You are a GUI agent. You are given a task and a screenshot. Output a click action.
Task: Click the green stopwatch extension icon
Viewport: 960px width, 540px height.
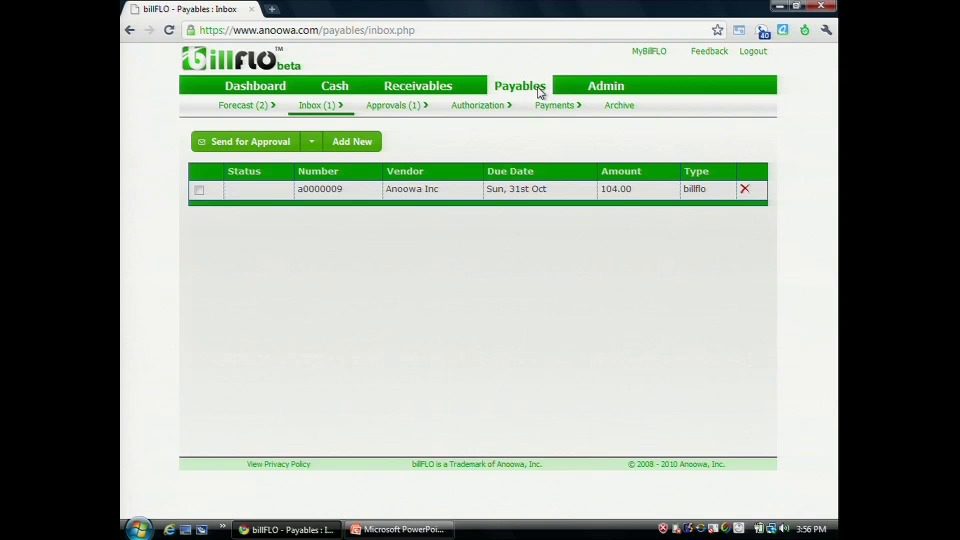(x=804, y=30)
